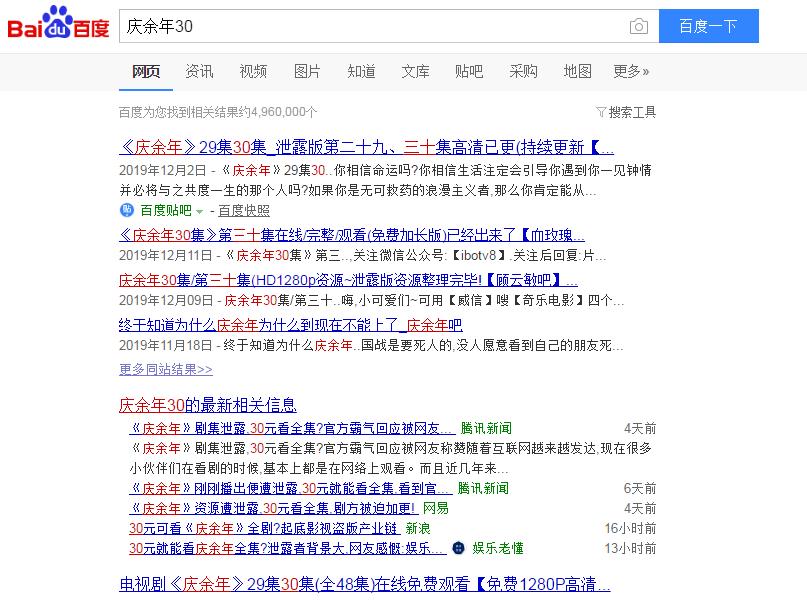This screenshot has height=601, width=807.
Task: Click the 百度一下 search button
Action: [709, 26]
